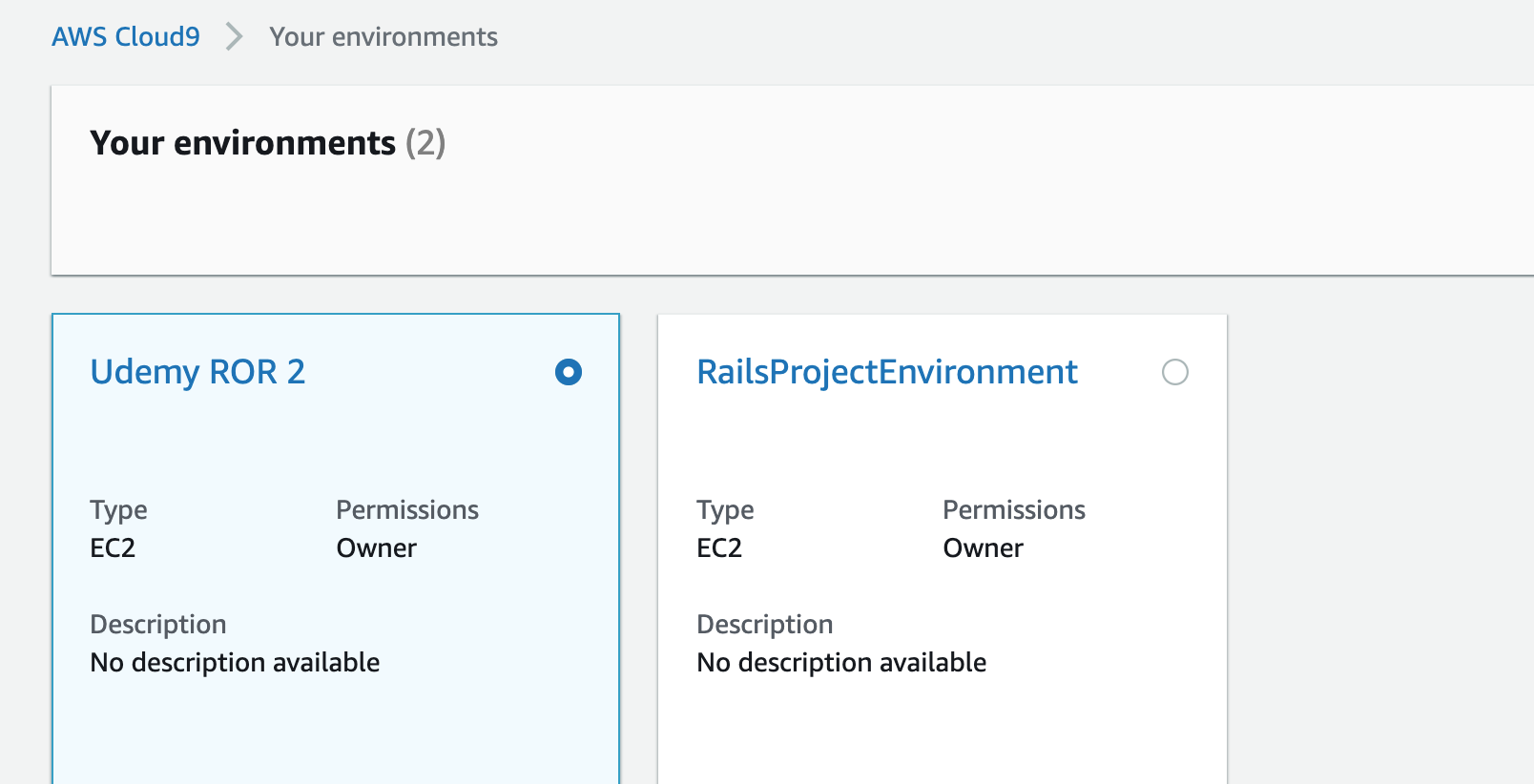Select the RailsProjectEnvironment radio button
This screenshot has width=1534, height=784.
click(x=1175, y=372)
